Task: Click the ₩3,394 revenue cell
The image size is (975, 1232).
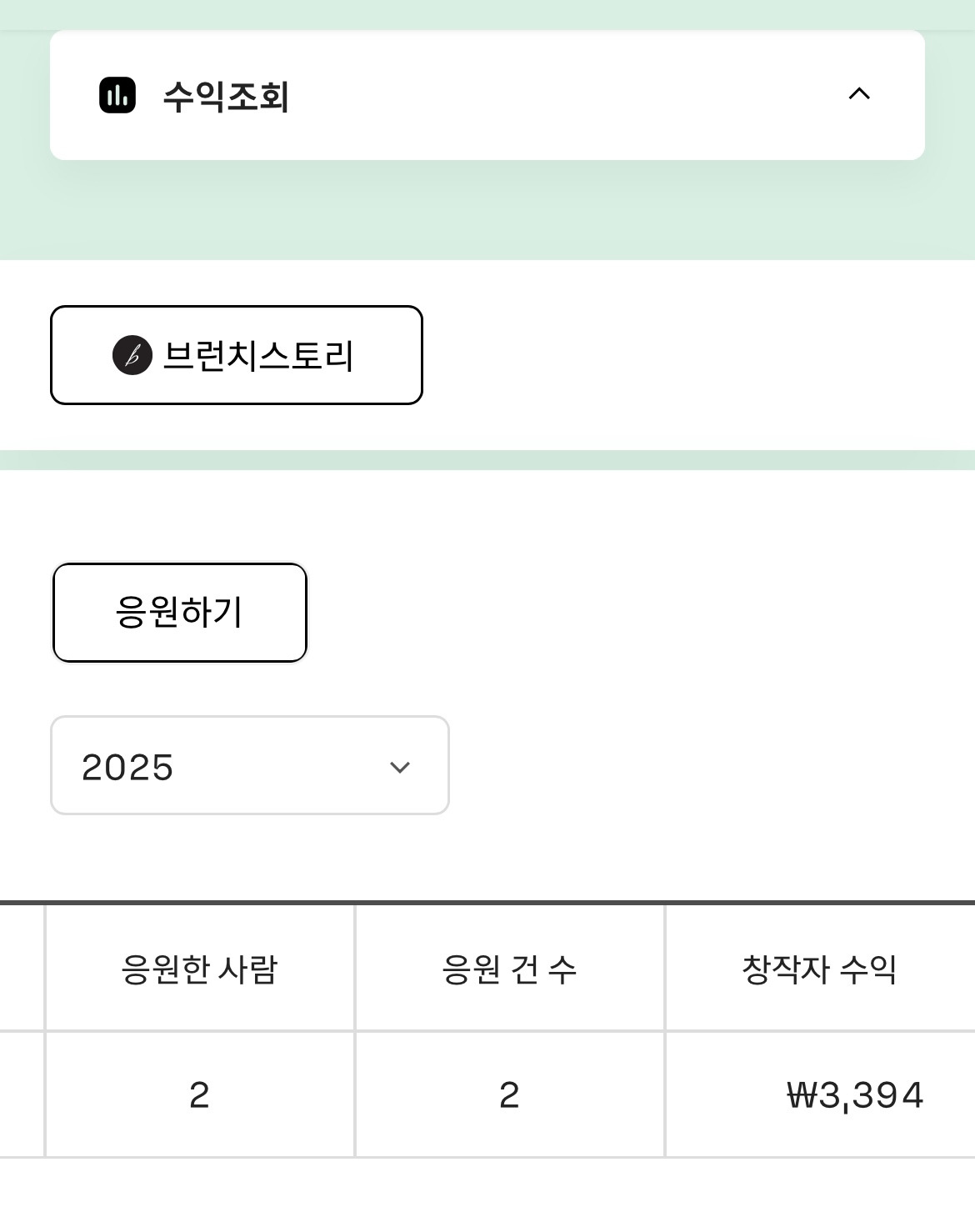Action: coord(854,1094)
